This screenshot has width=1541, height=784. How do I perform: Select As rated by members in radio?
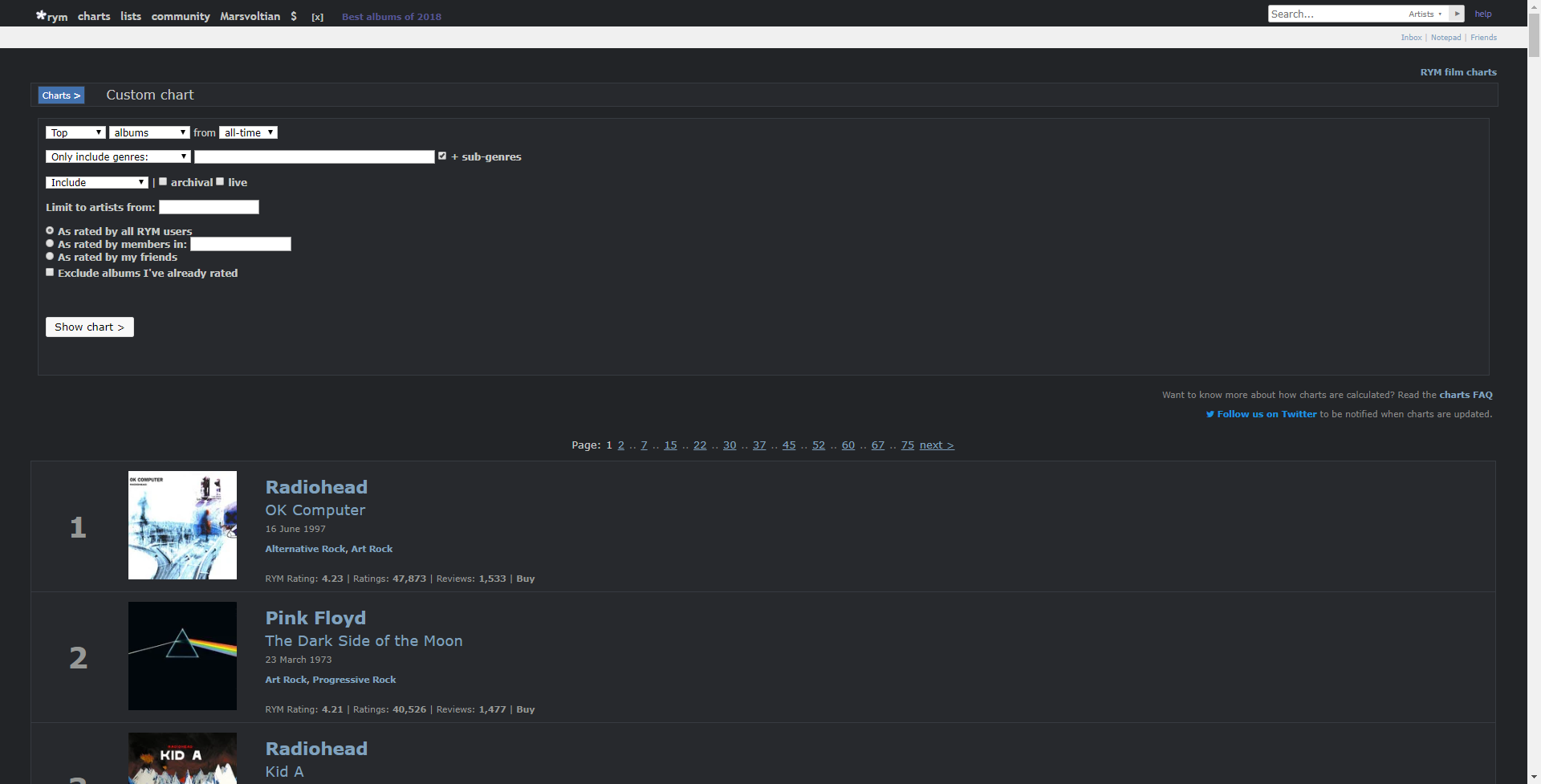point(50,243)
